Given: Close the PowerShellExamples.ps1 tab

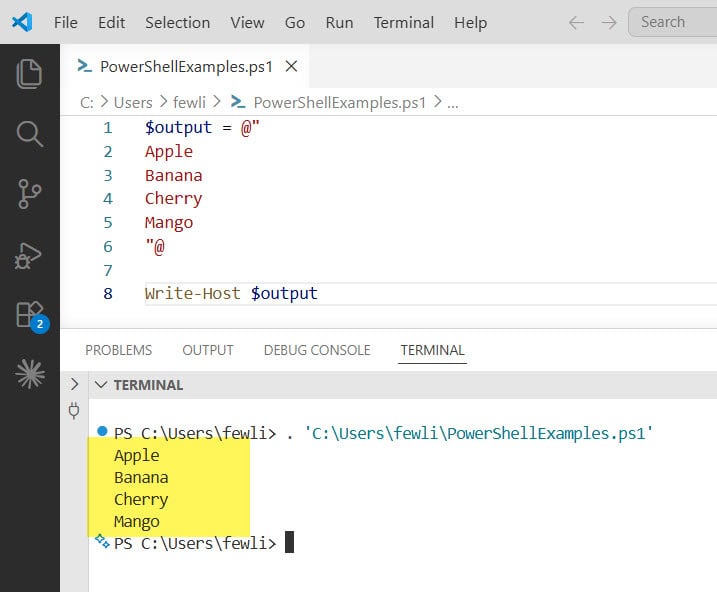Looking at the screenshot, I should point(291,66).
